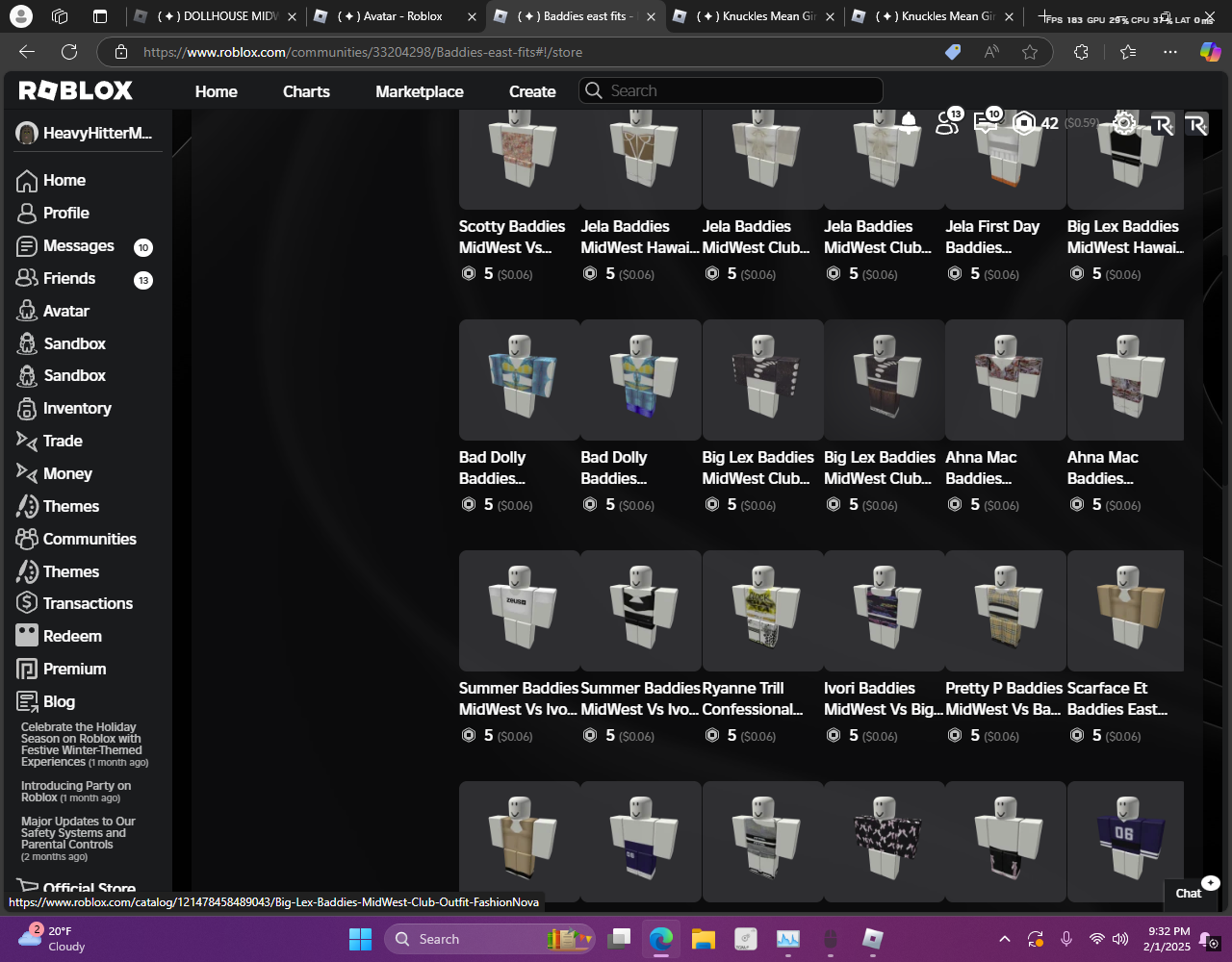Open the Charts nav item
The height and width of the screenshot is (962, 1232).
point(306,91)
